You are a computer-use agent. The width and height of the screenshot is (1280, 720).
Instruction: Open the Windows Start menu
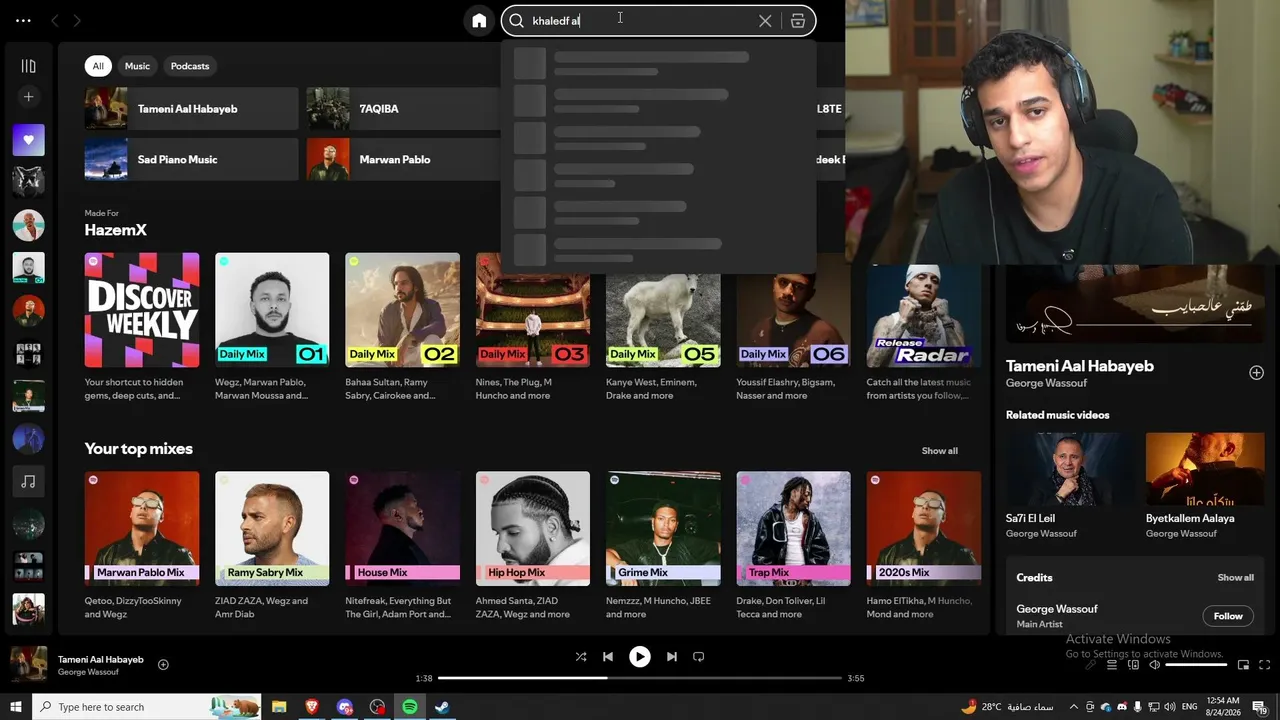15,707
